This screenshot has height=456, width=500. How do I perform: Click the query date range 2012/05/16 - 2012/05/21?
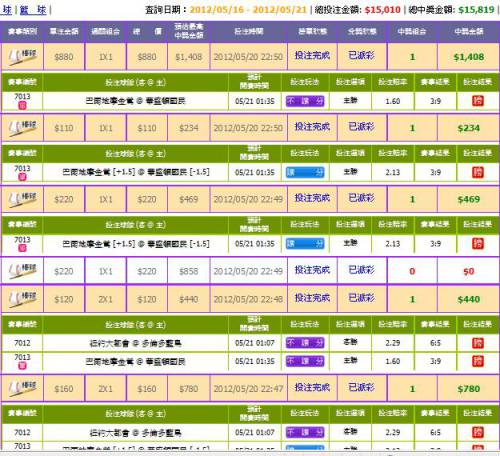tap(248, 10)
